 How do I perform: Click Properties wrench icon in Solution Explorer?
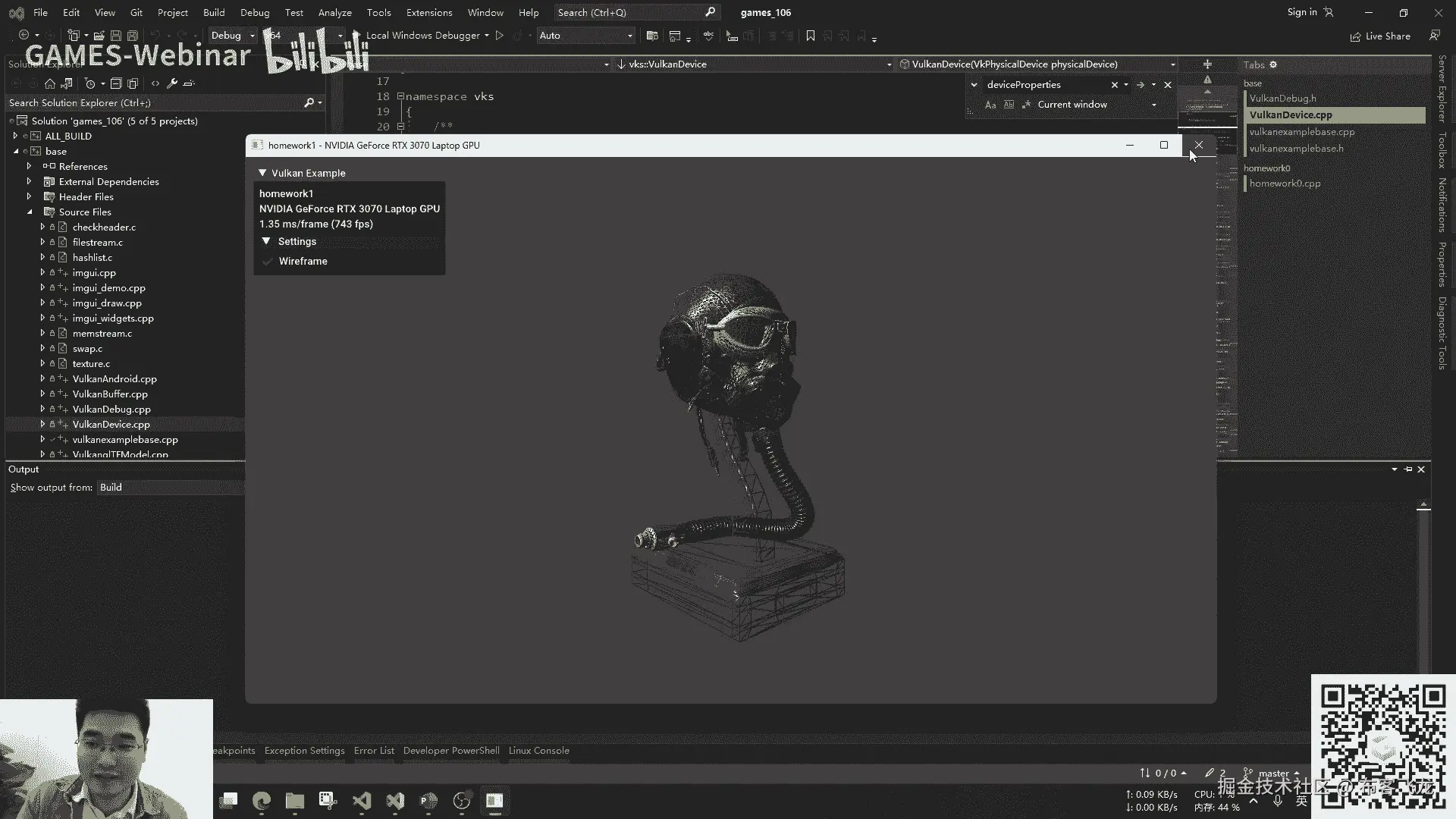pyautogui.click(x=172, y=83)
